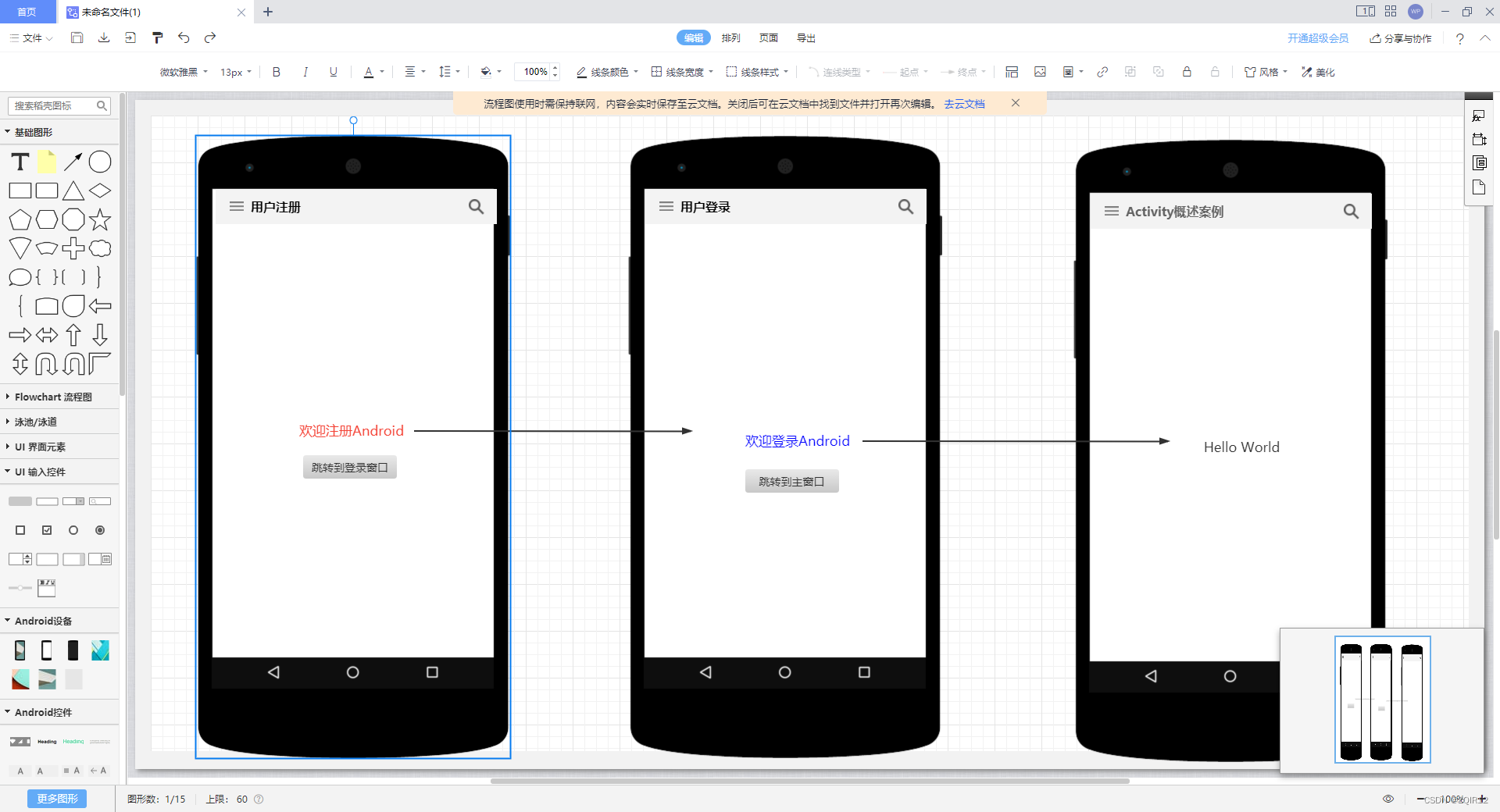Open the font color picker

coord(373,72)
